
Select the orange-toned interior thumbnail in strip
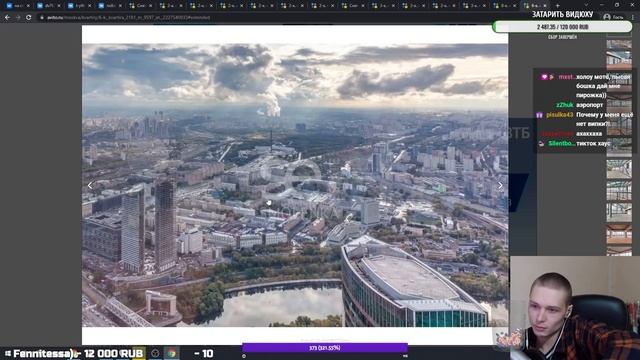pos(619,234)
